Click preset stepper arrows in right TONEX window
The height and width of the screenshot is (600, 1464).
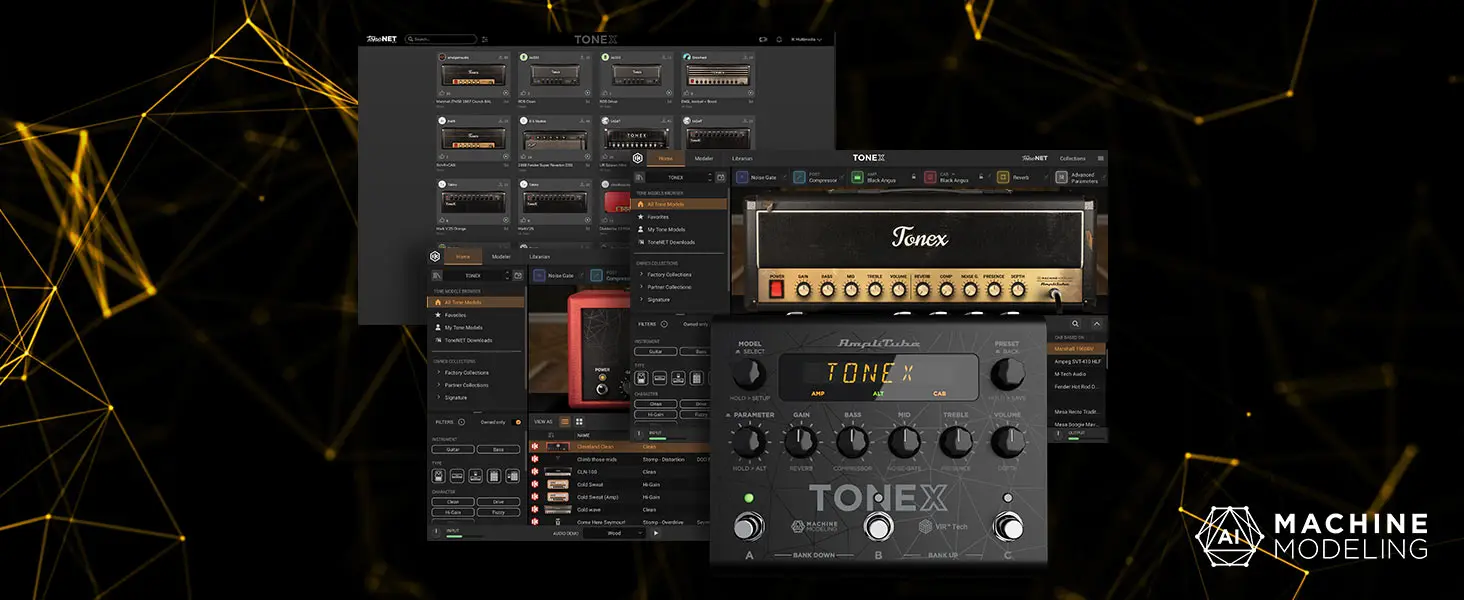708,177
